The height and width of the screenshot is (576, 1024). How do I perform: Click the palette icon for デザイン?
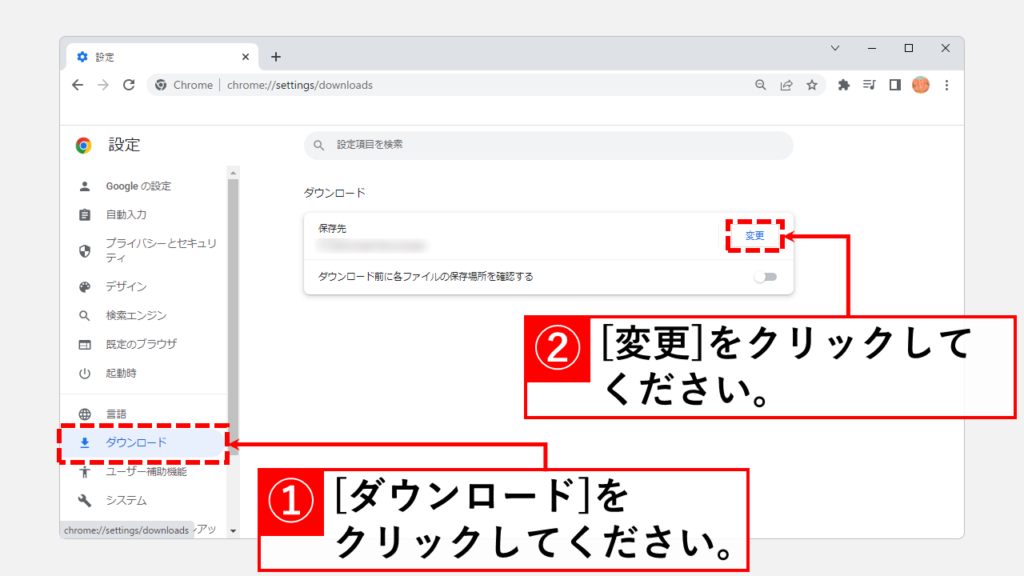pyautogui.click(x=84, y=287)
